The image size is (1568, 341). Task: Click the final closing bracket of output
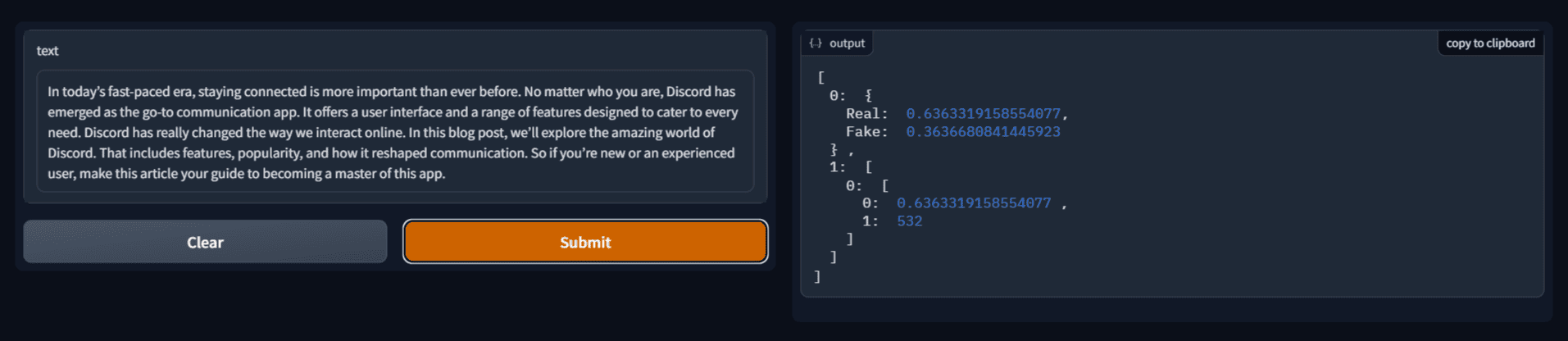817,277
